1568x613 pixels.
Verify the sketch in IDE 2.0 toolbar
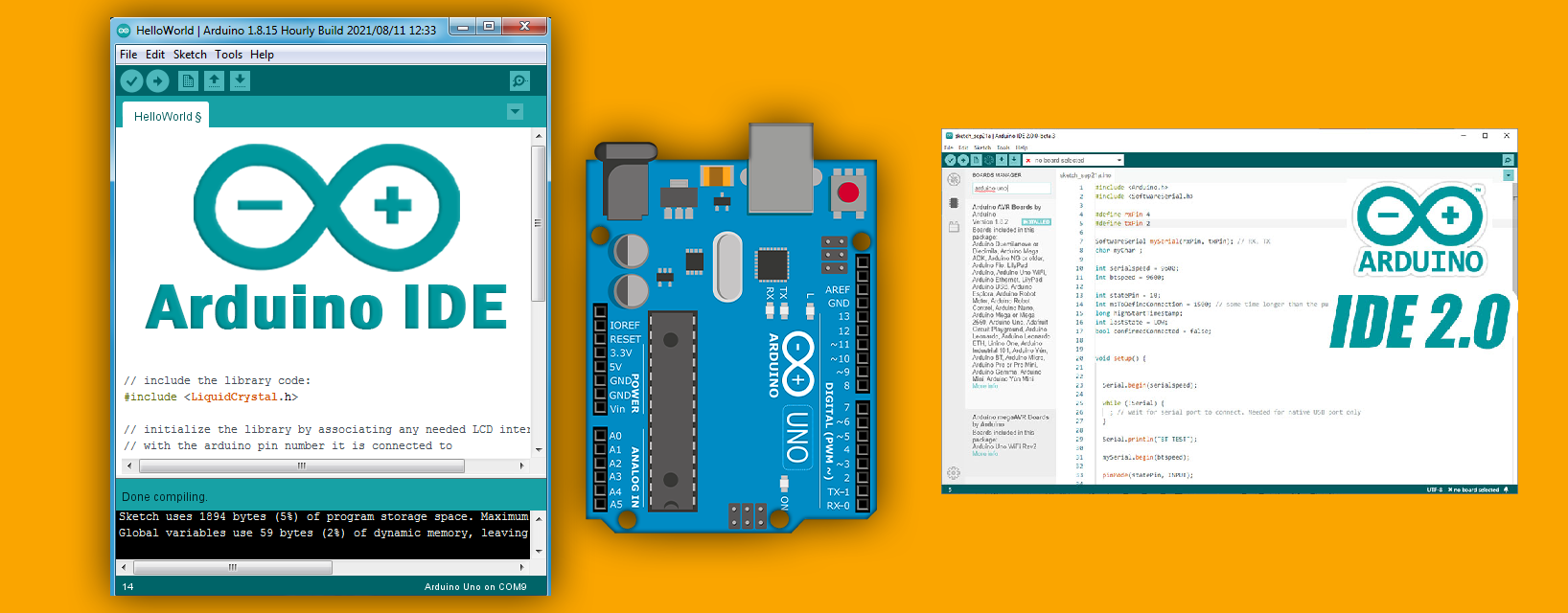tap(950, 160)
